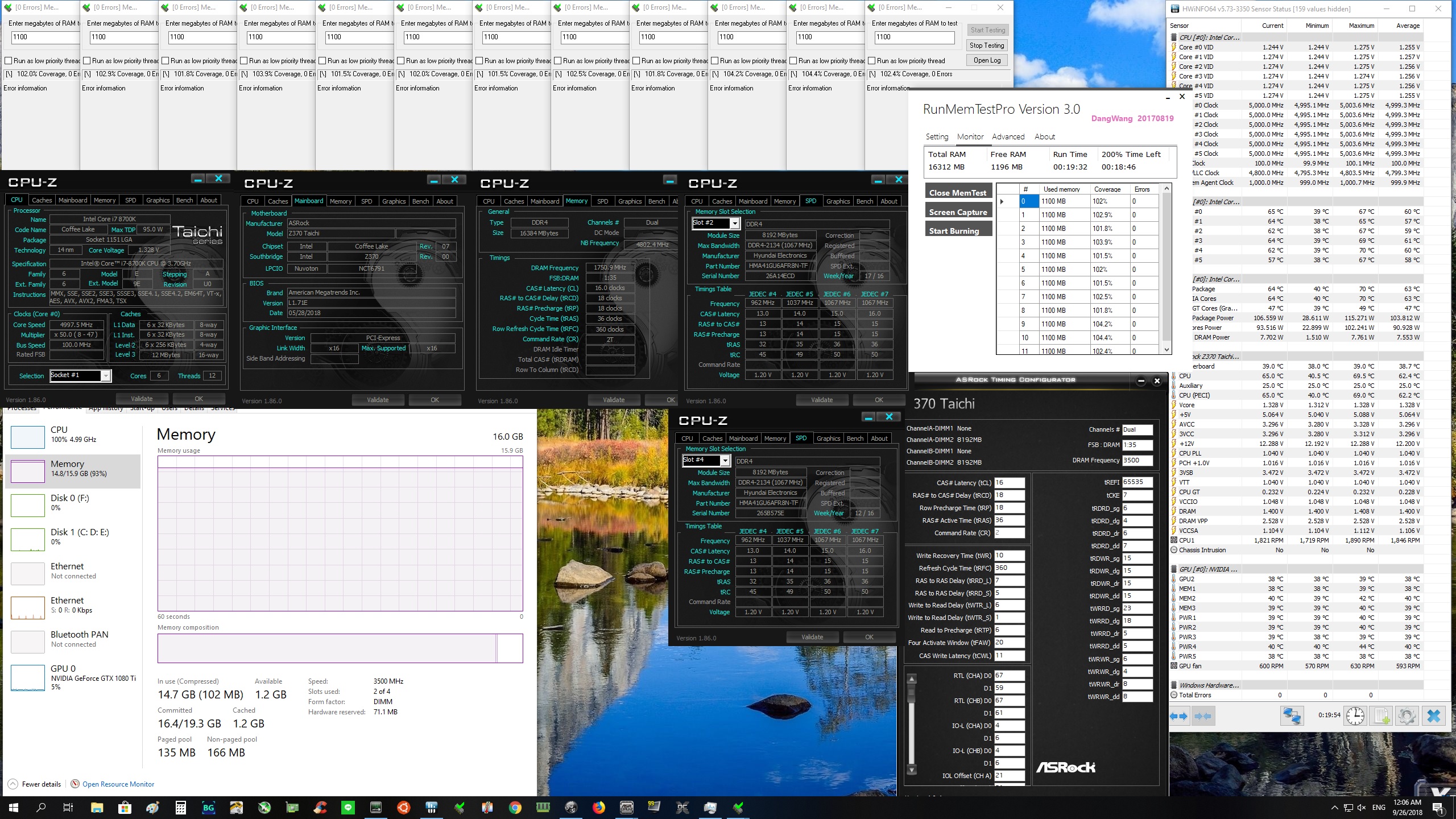The height and width of the screenshot is (819, 1456).
Task: Launch Paint from taskbar palette icon
Action: (152, 808)
